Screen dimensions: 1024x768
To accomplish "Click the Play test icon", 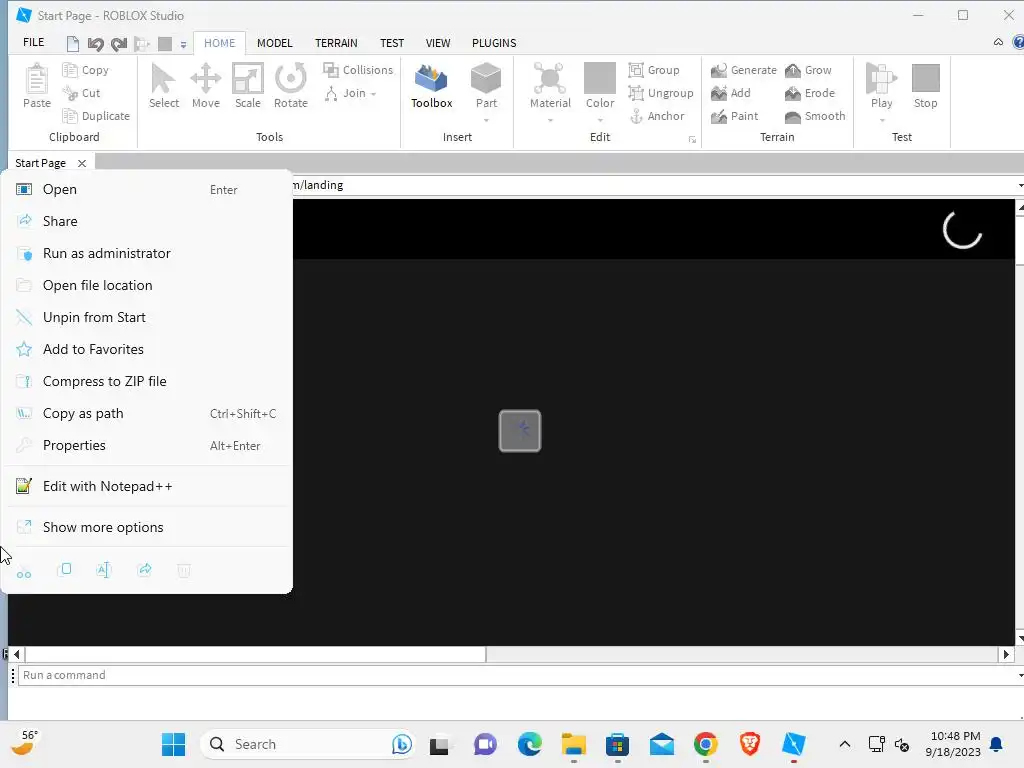I will (881, 78).
